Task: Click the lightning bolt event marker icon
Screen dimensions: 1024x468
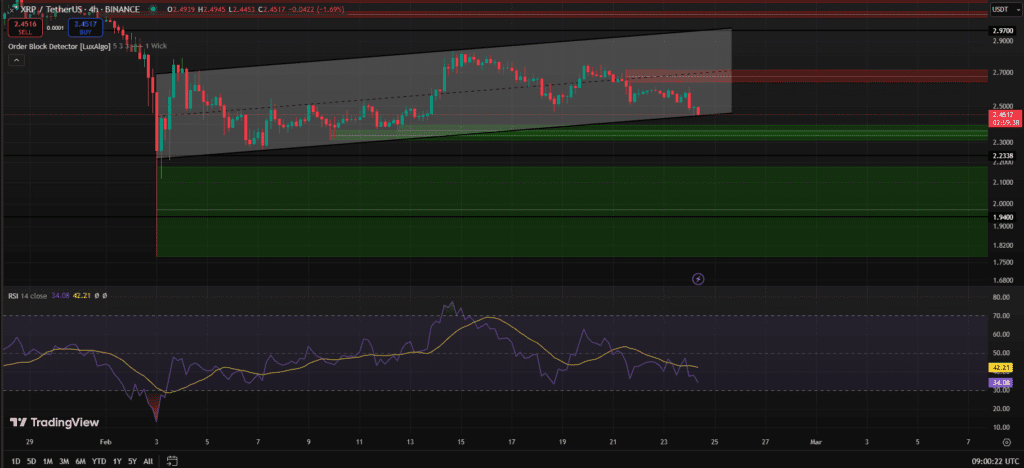Action: [698, 278]
